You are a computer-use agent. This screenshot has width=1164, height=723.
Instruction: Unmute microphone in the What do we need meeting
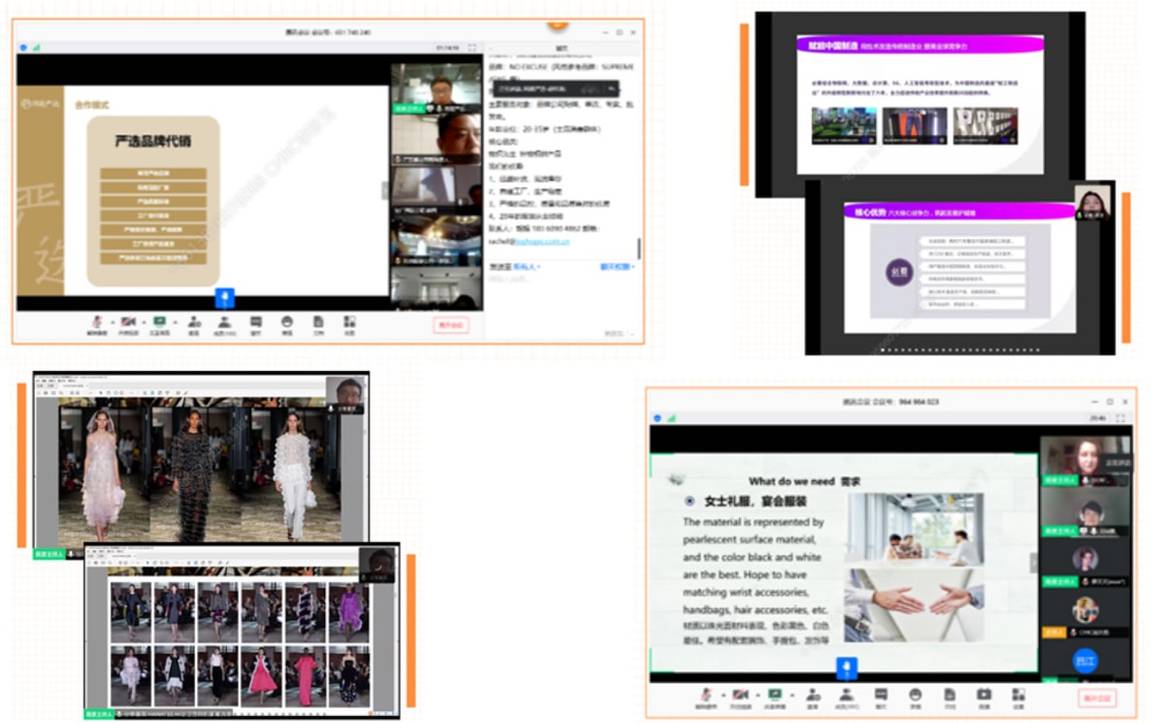706,699
